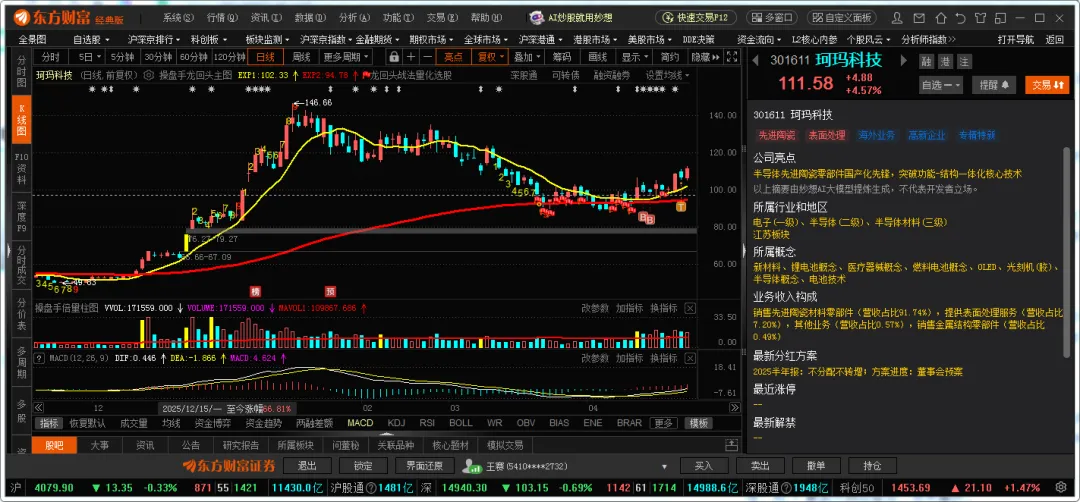Open the 复权 dropdown
The height and width of the screenshot is (502, 1080).
tap(490, 56)
